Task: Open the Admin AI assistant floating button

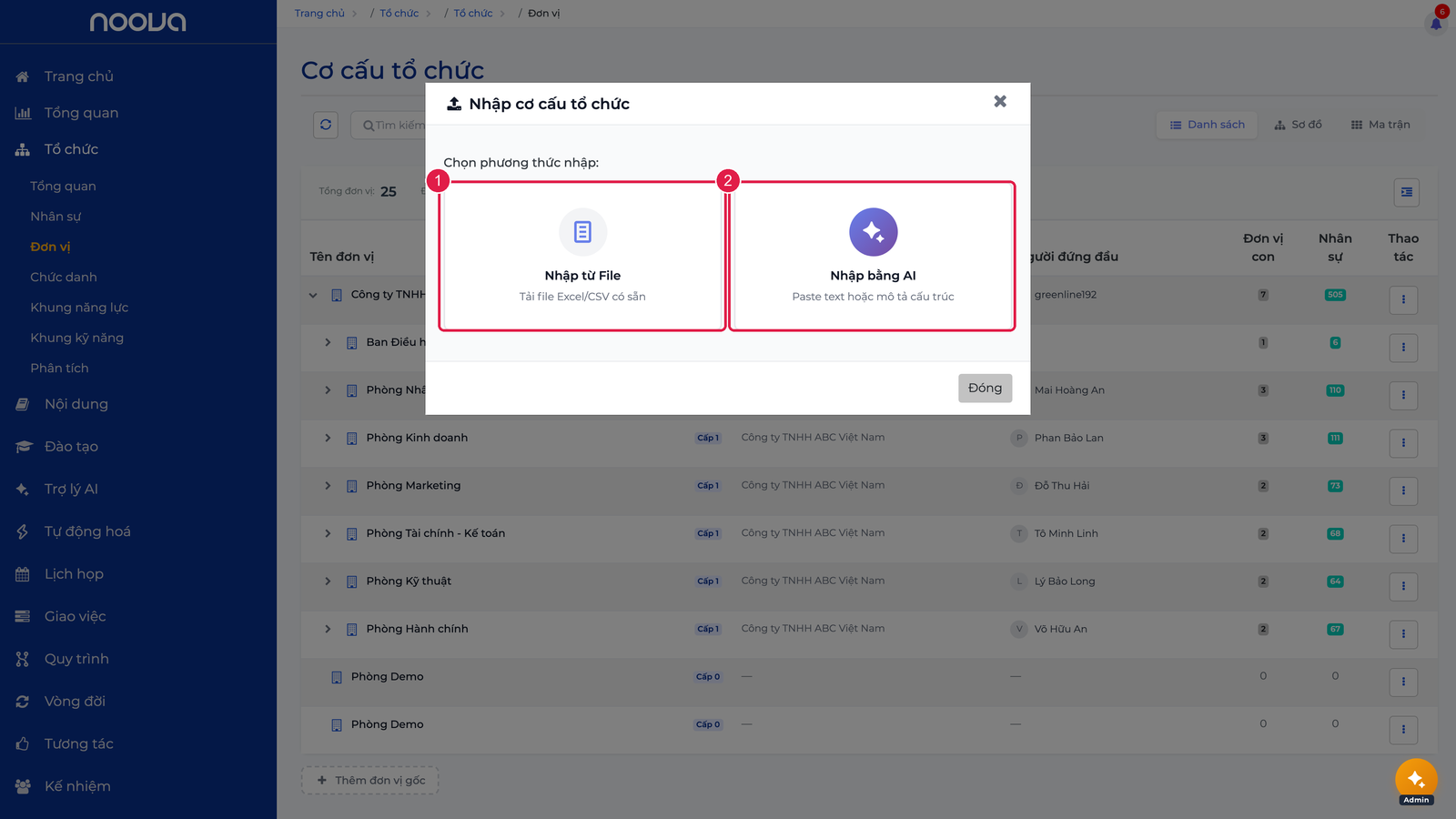Action: click(1416, 780)
